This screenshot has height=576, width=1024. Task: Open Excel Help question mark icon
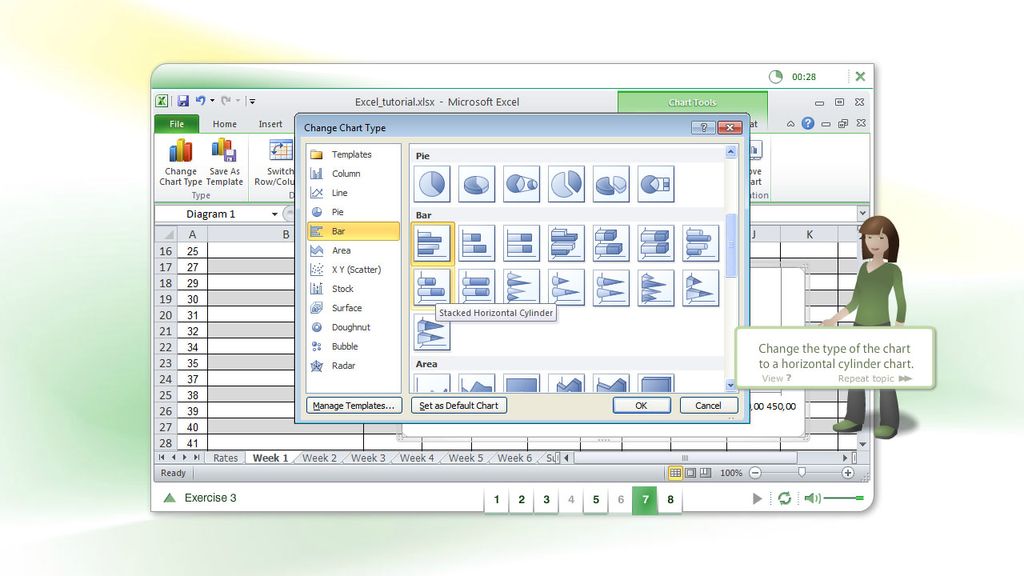[808, 123]
